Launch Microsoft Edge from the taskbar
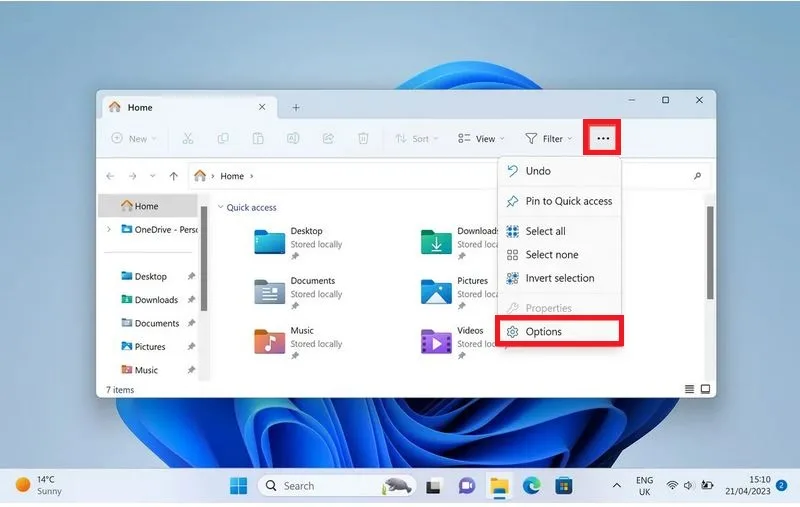 (x=532, y=486)
